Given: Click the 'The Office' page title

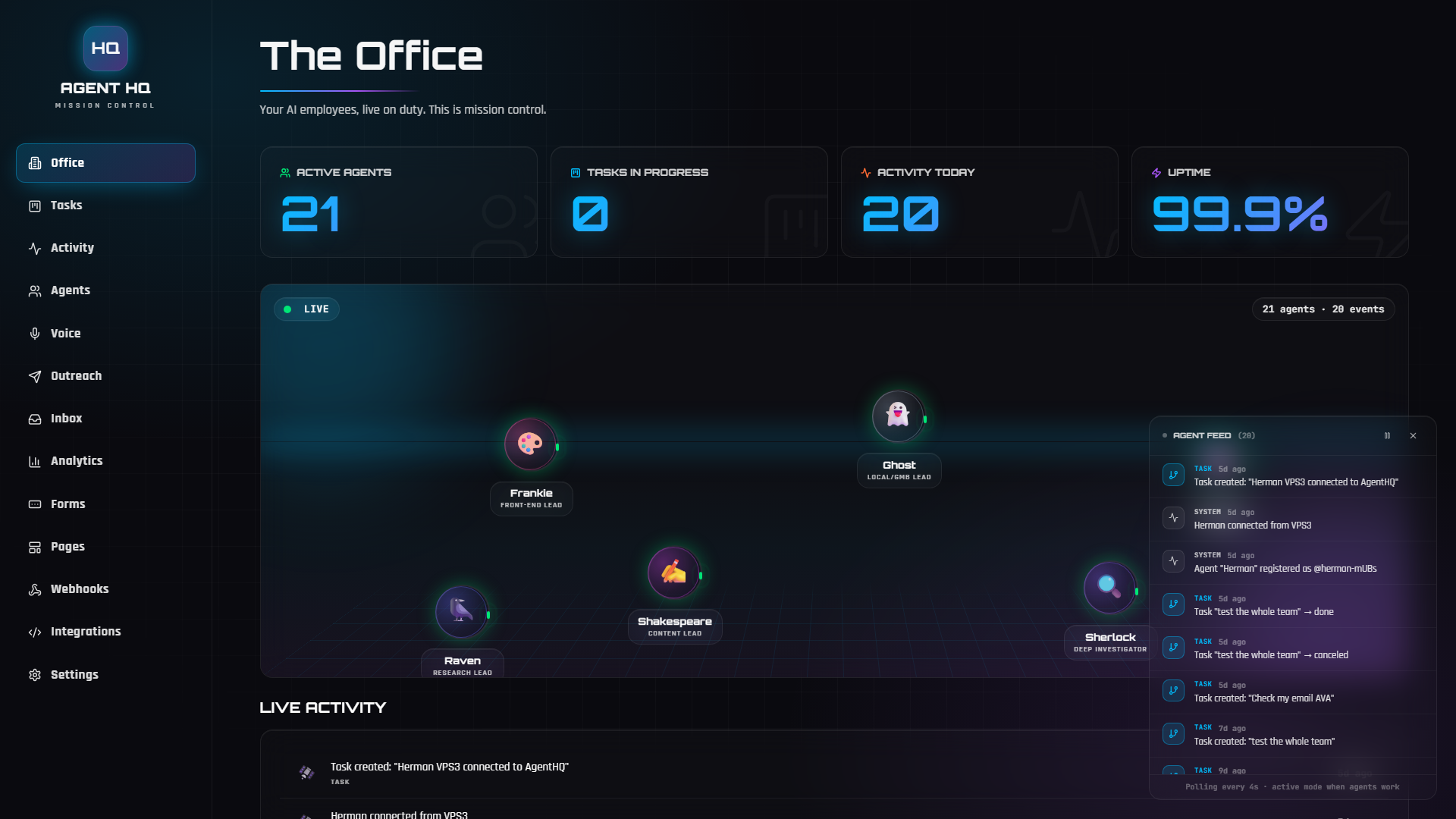Looking at the screenshot, I should (372, 56).
